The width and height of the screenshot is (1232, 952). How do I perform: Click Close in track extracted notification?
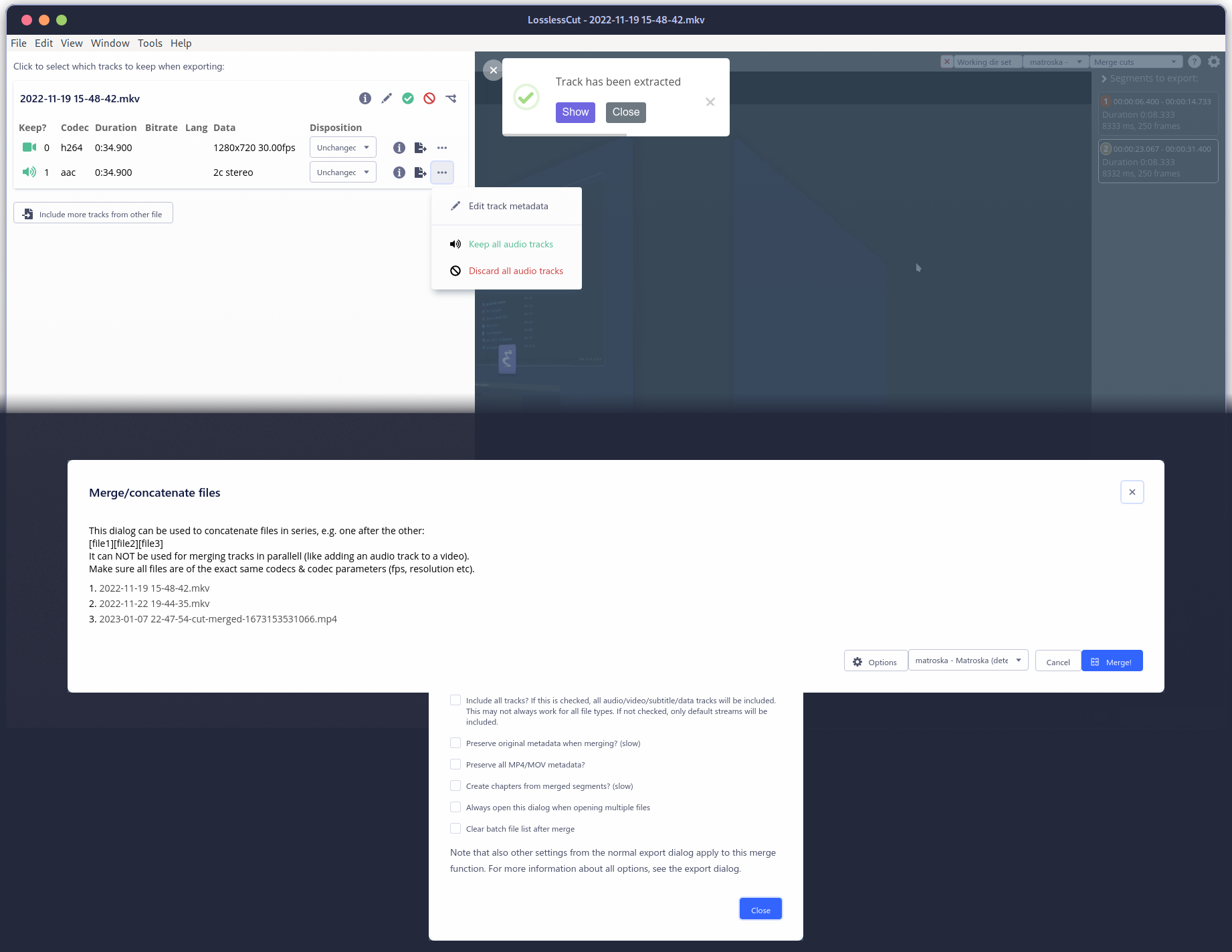pyautogui.click(x=626, y=112)
